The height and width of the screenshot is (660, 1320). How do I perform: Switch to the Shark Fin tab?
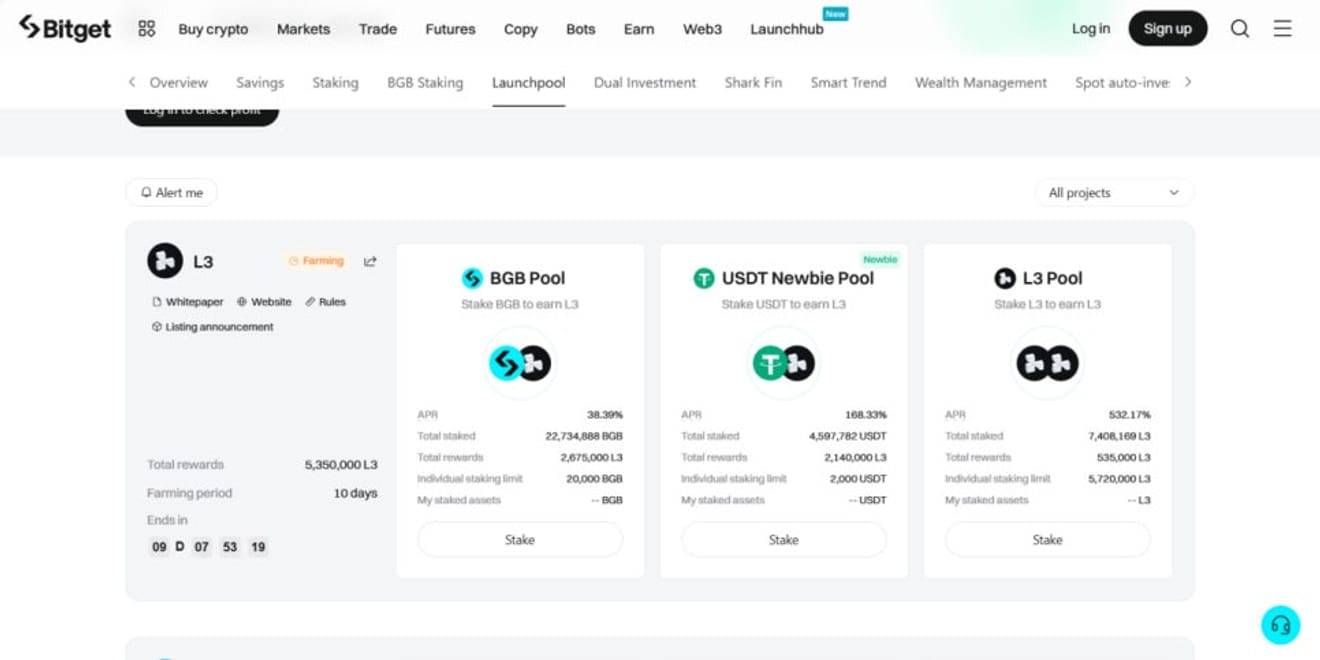pos(753,83)
